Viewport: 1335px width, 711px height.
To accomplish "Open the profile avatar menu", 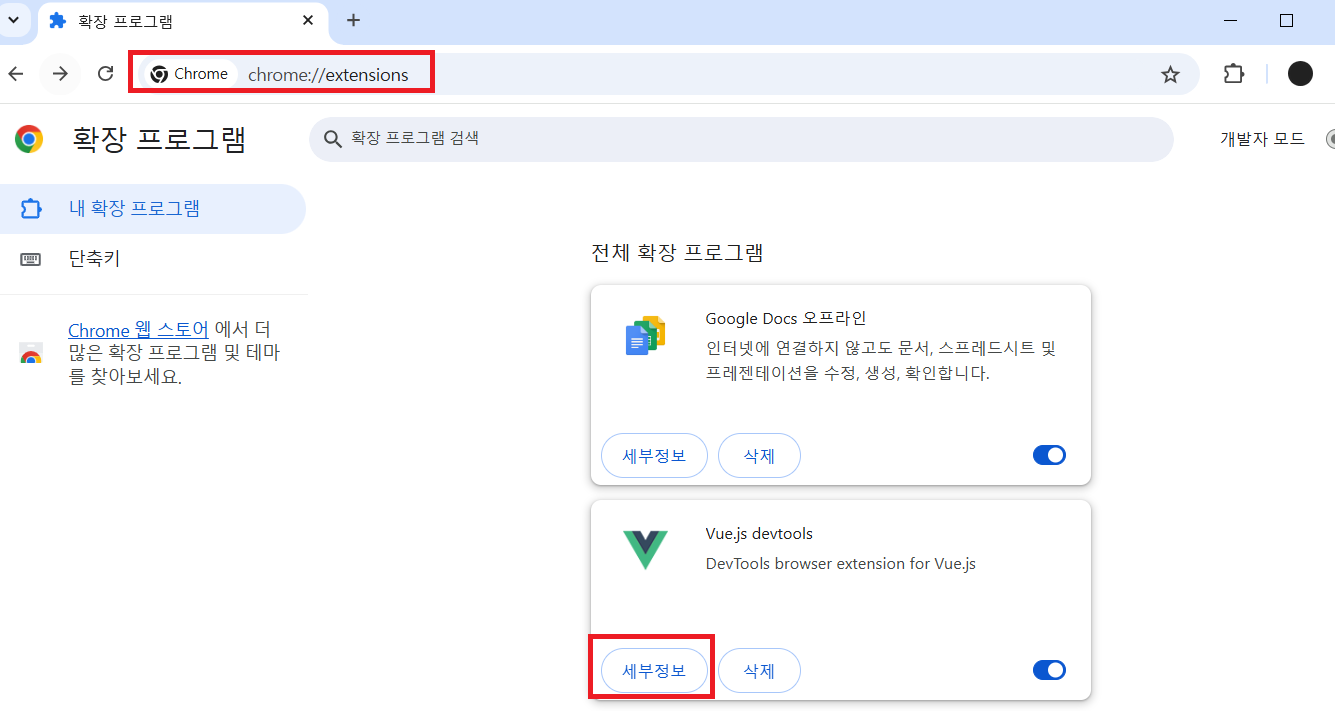I will point(1300,73).
